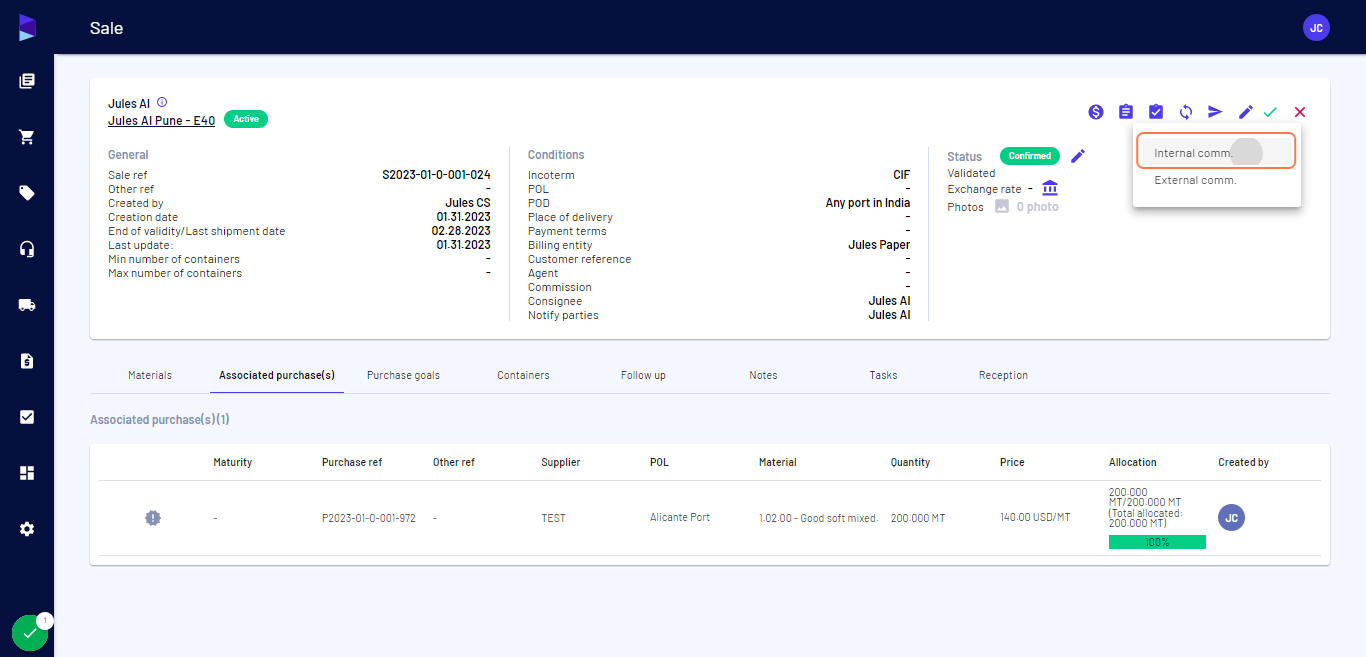Open the Reception tab
This screenshot has width=1366, height=657.
pyautogui.click(x=1003, y=375)
